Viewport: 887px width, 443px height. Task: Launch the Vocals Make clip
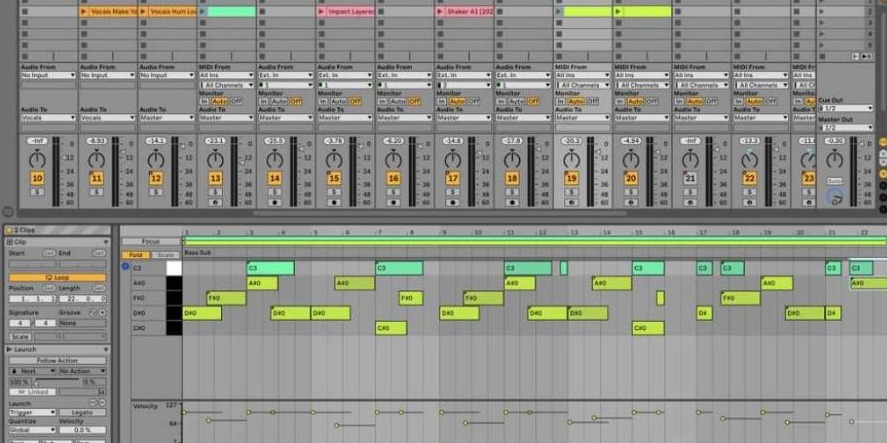85,11
